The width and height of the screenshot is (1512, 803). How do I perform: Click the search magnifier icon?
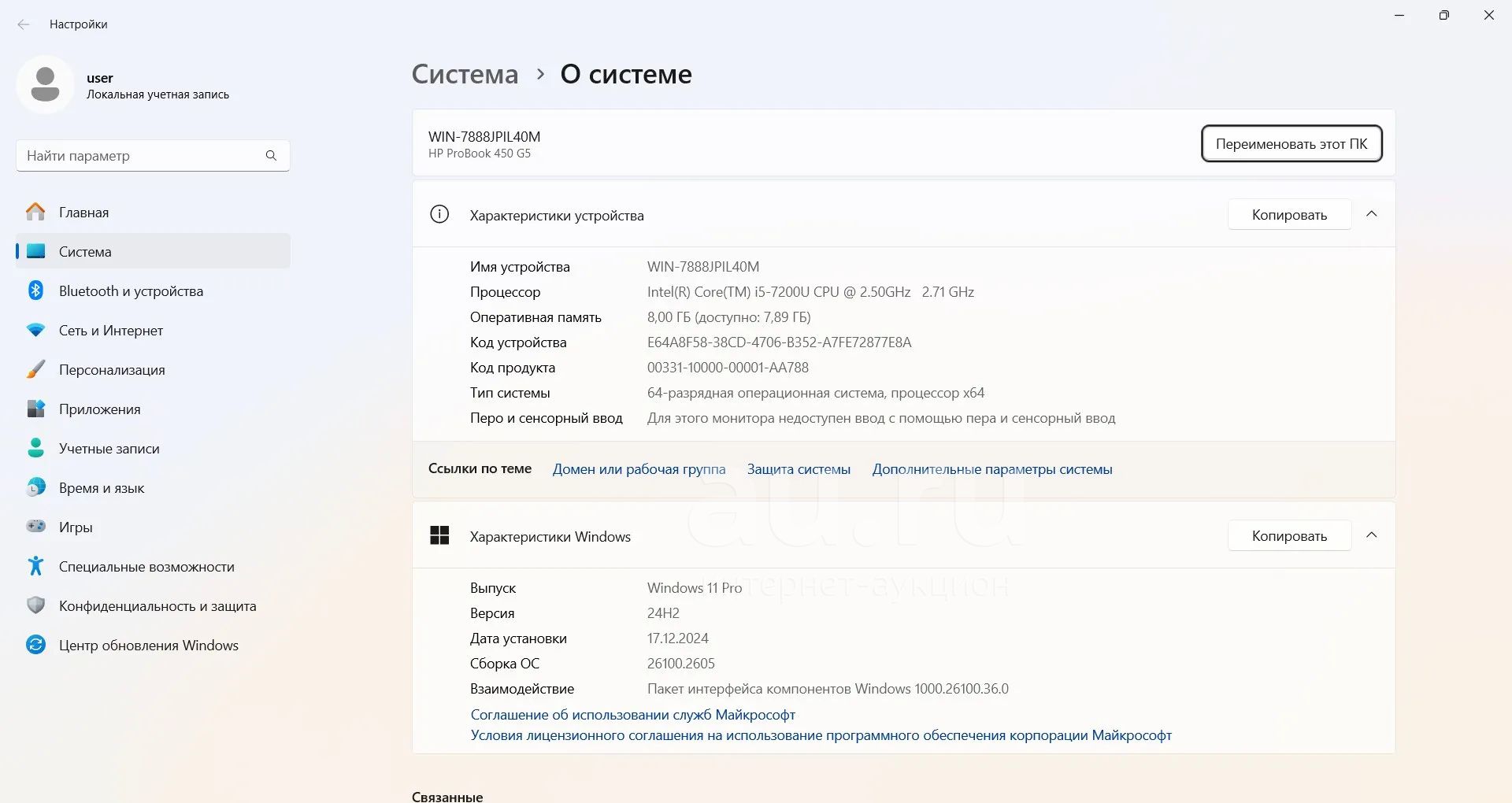coord(271,156)
